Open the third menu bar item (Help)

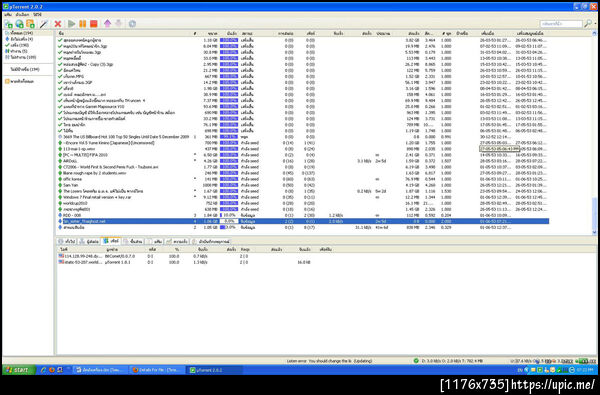click(37, 15)
